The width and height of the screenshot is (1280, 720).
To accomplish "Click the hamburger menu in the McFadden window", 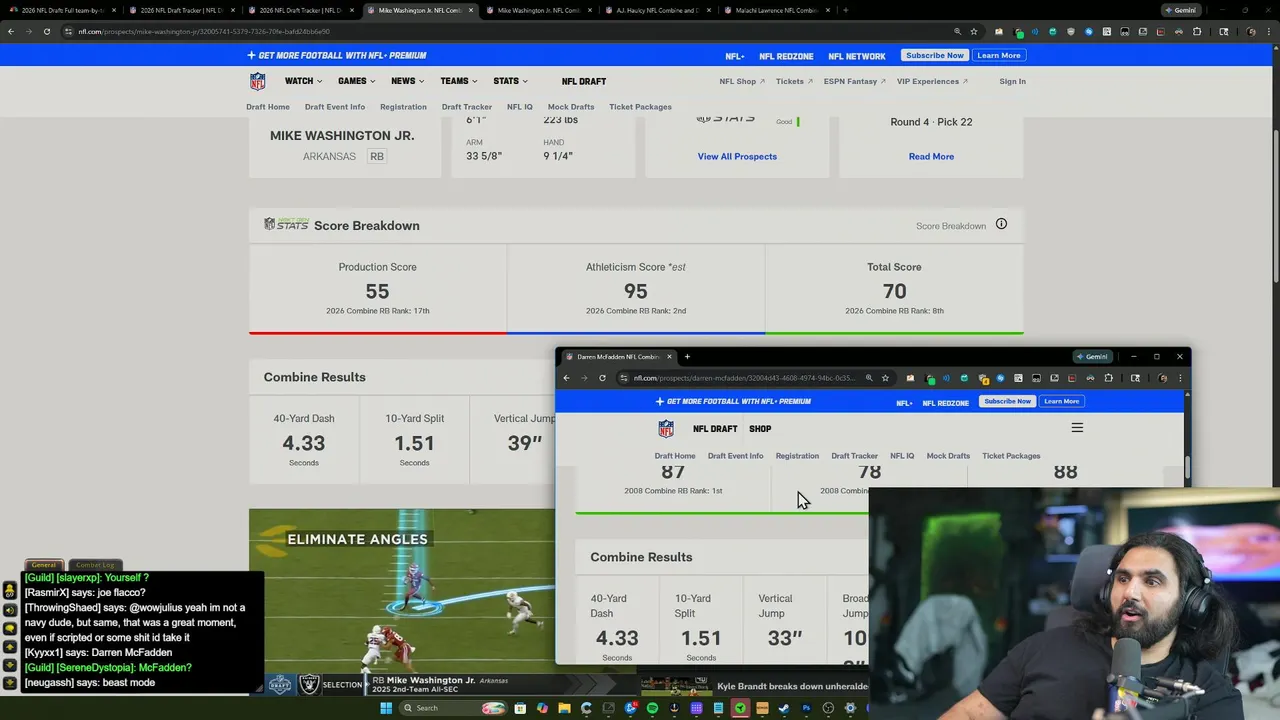I will click(x=1077, y=428).
